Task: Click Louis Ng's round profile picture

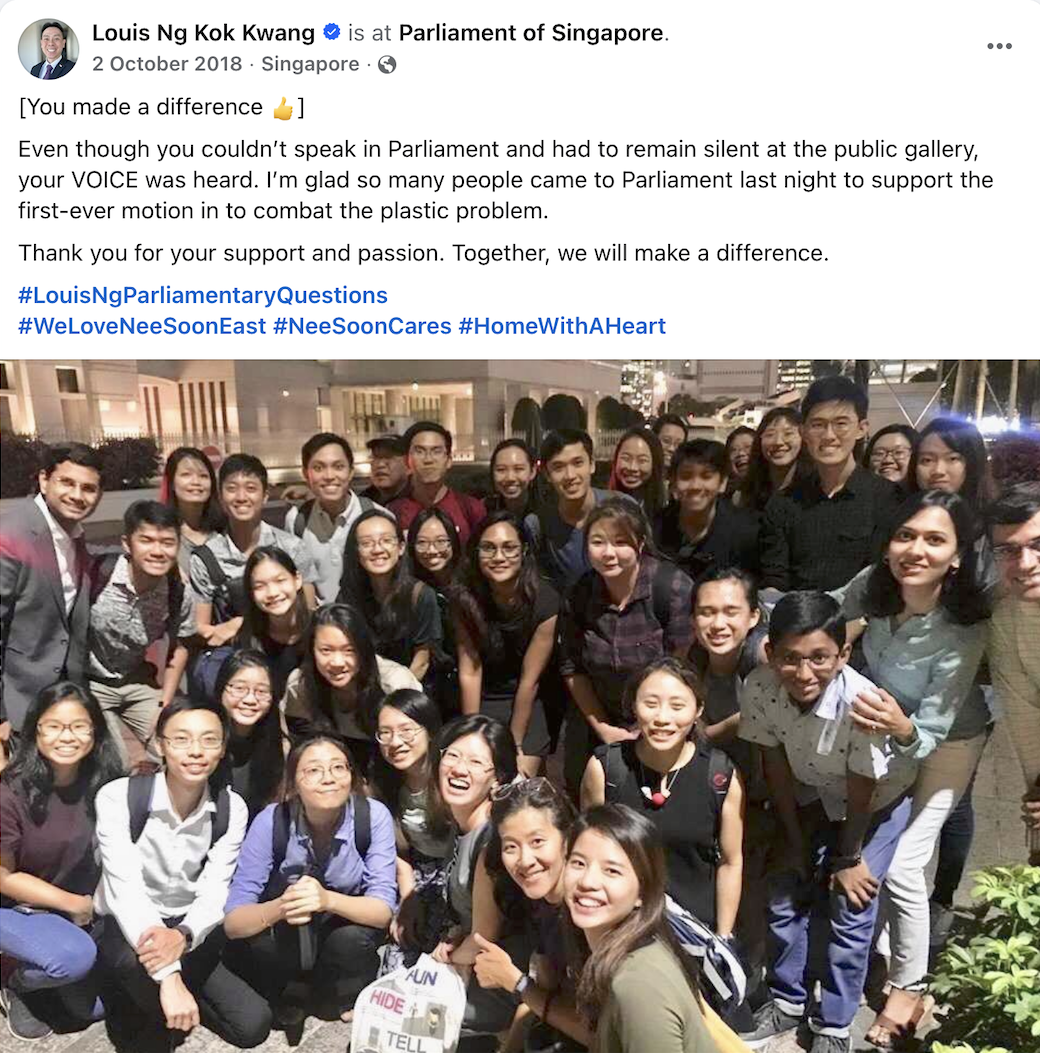Action: tap(48, 49)
